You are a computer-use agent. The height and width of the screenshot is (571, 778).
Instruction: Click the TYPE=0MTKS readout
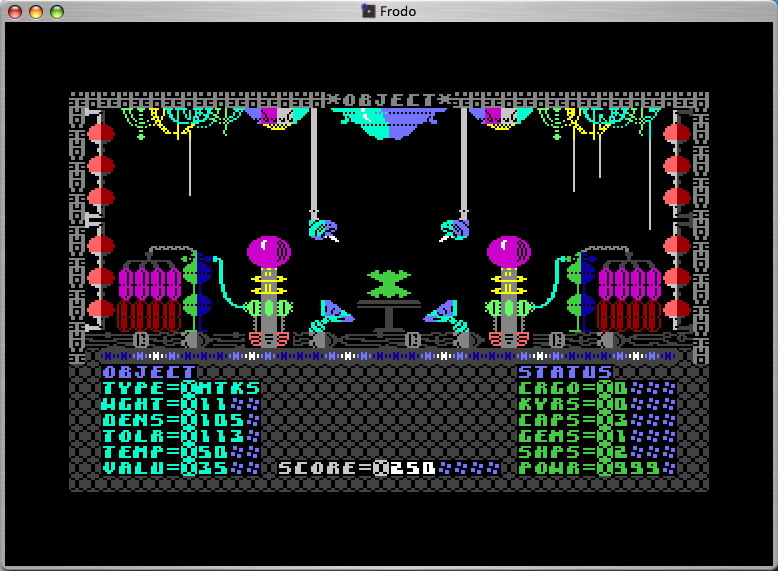[181, 388]
